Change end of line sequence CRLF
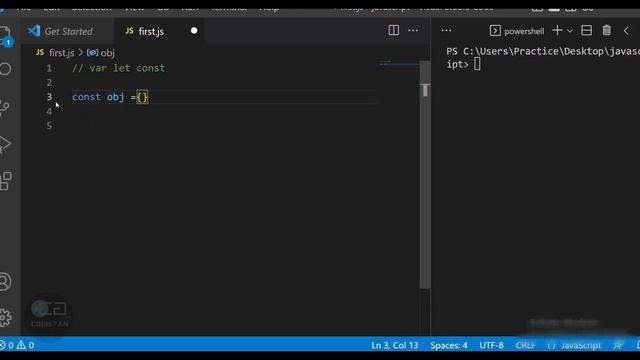The height and width of the screenshot is (360, 640). point(525,345)
